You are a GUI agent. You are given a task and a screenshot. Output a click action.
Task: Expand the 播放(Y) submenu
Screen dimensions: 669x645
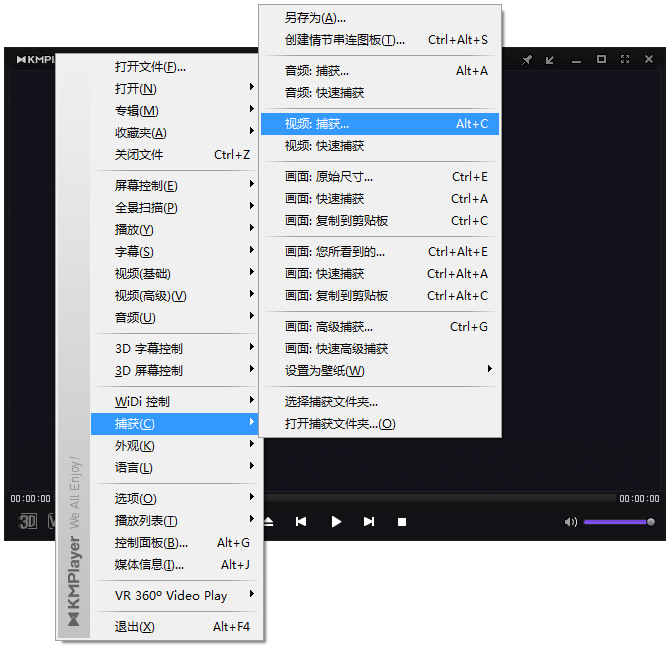tap(175, 230)
